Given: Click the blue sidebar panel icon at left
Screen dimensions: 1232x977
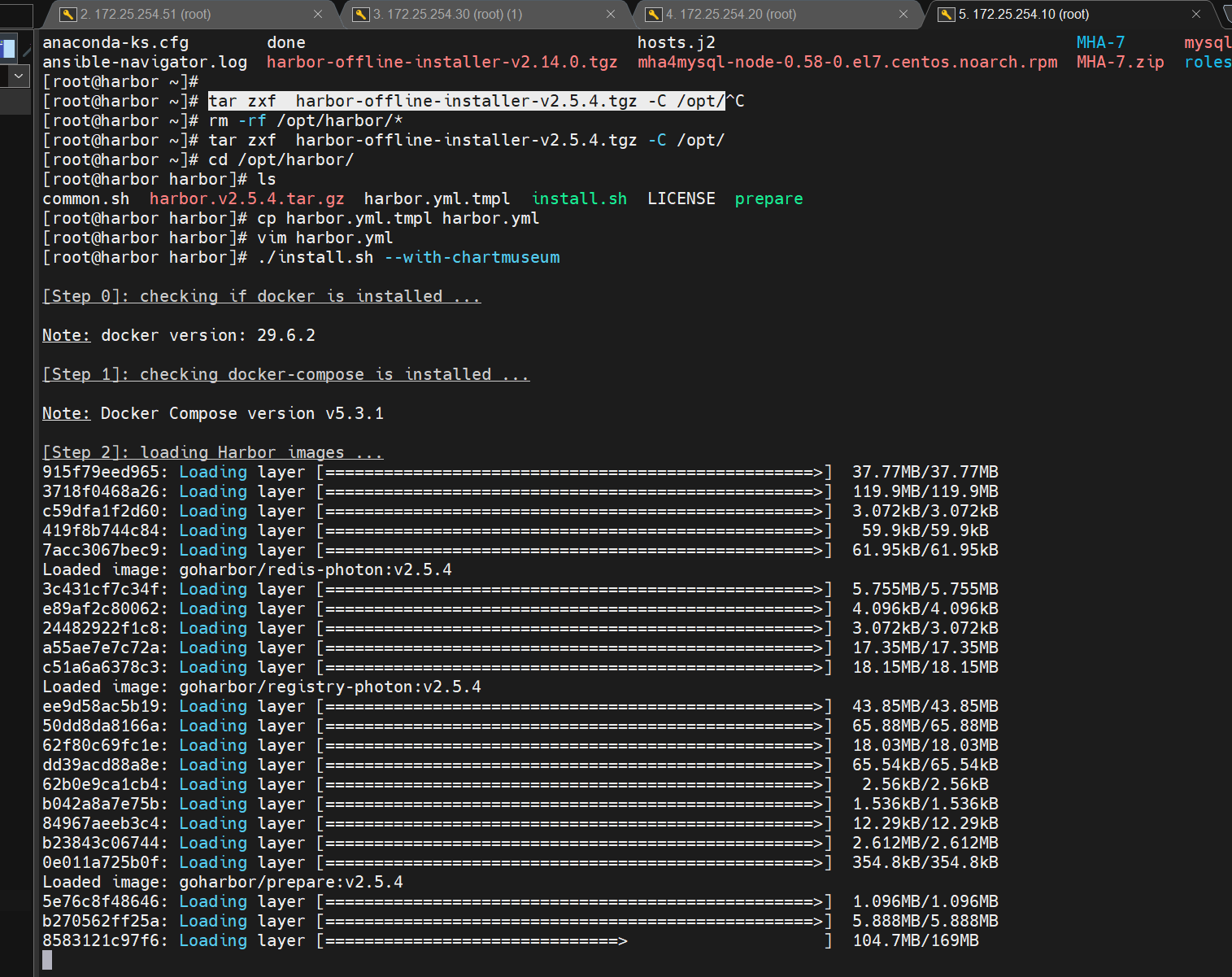Looking at the screenshot, I should point(8,48).
